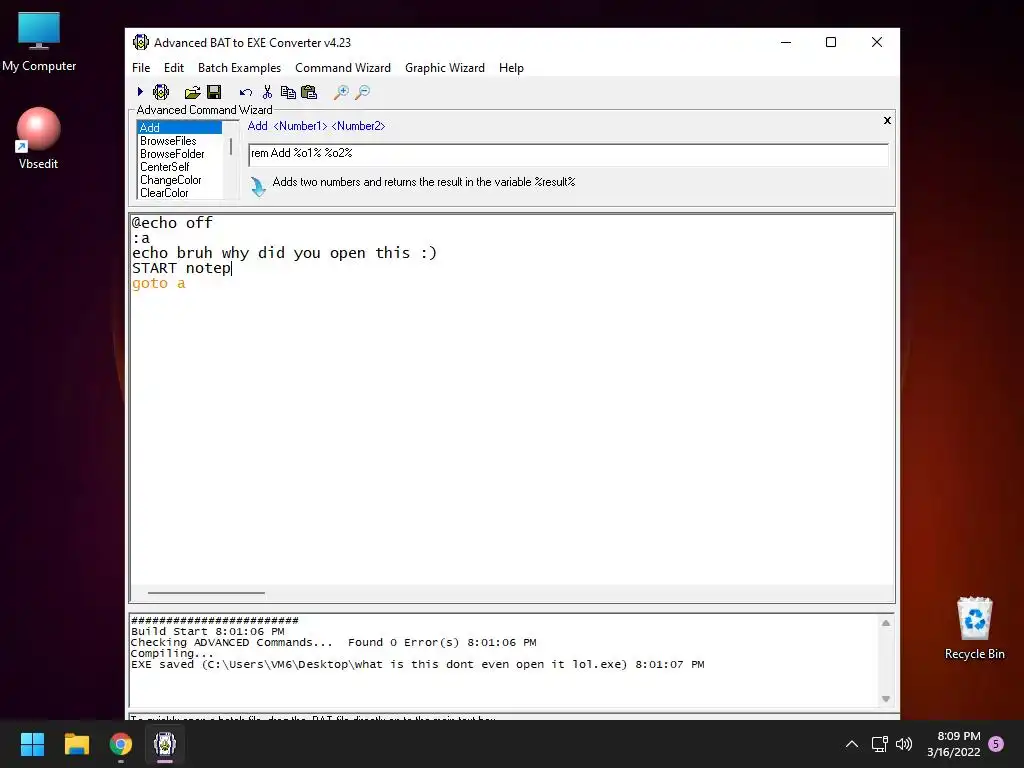Maximize the BAT to EXE Converter window

(831, 42)
